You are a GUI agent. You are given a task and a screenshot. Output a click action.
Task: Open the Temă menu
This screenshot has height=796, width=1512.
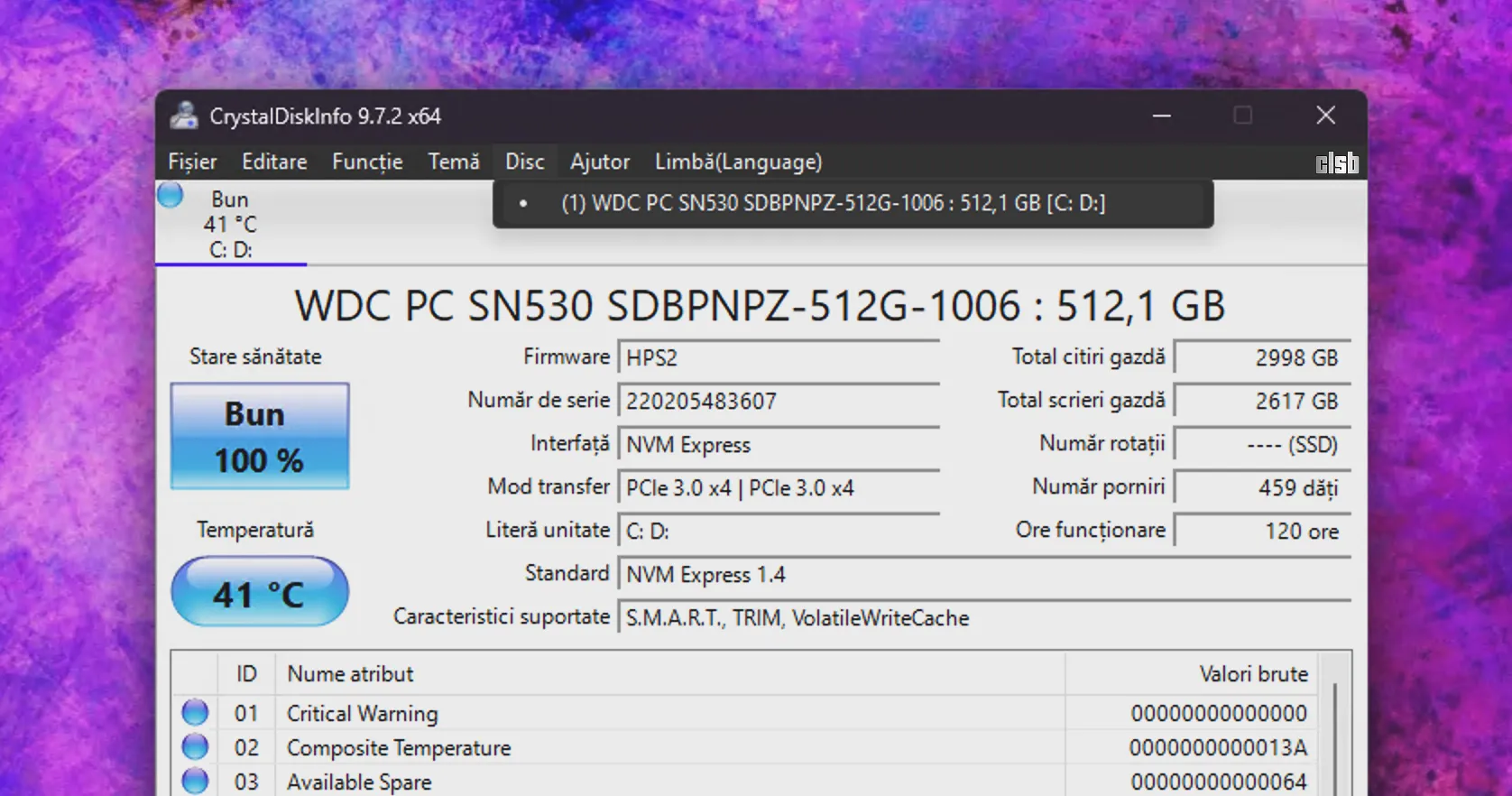(x=454, y=162)
